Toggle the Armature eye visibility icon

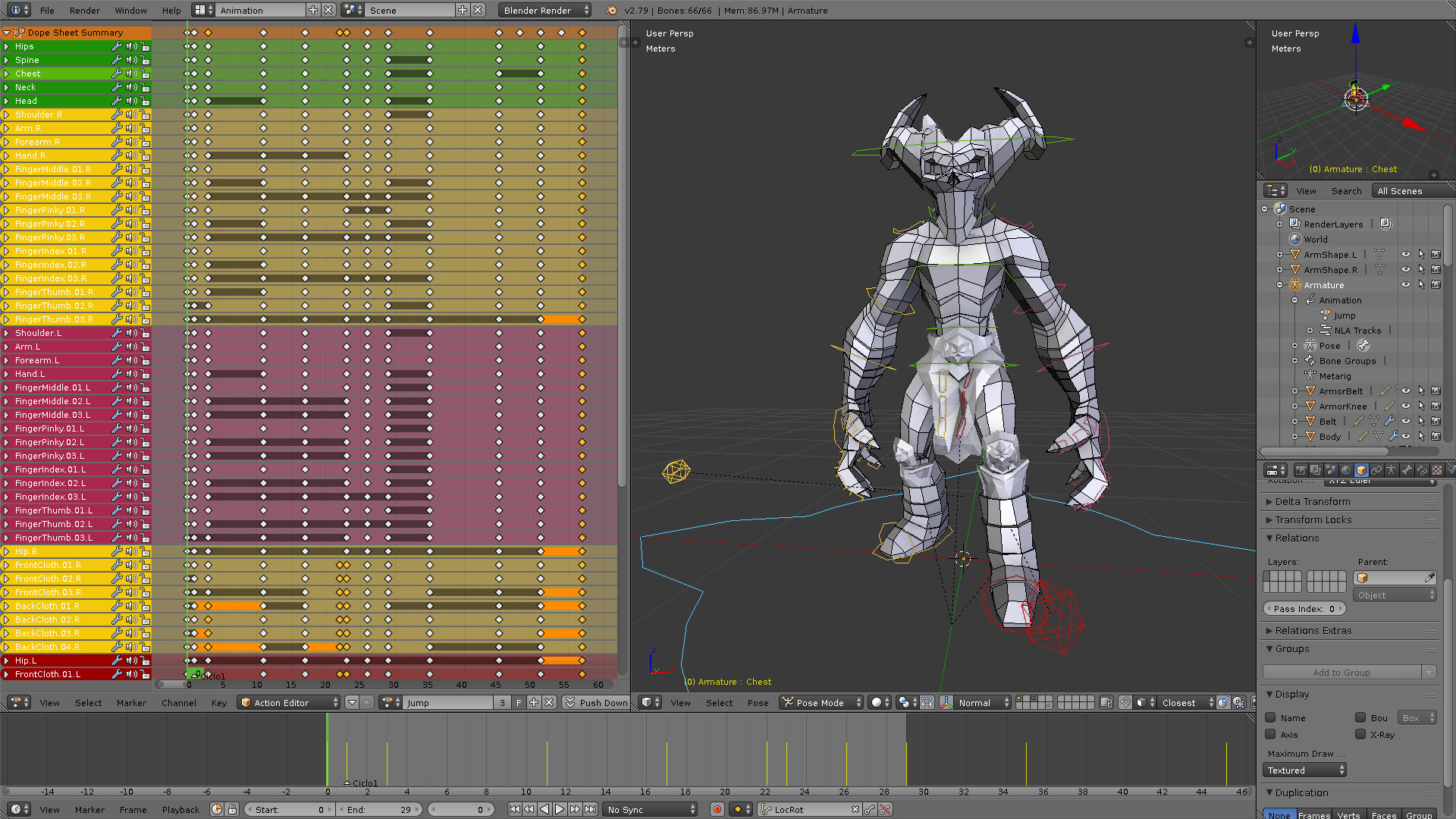[x=1406, y=285]
